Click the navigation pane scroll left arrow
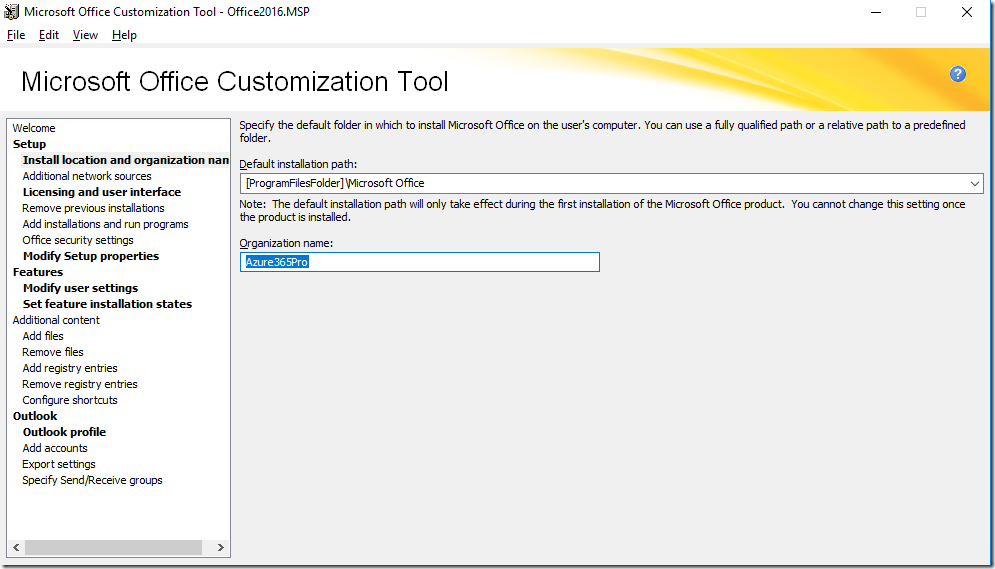The height and width of the screenshot is (569, 995). pyautogui.click(x=16, y=547)
